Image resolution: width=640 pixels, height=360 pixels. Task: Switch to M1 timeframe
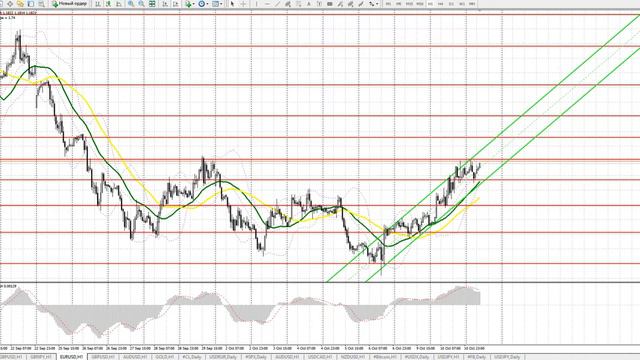(x=388, y=4)
